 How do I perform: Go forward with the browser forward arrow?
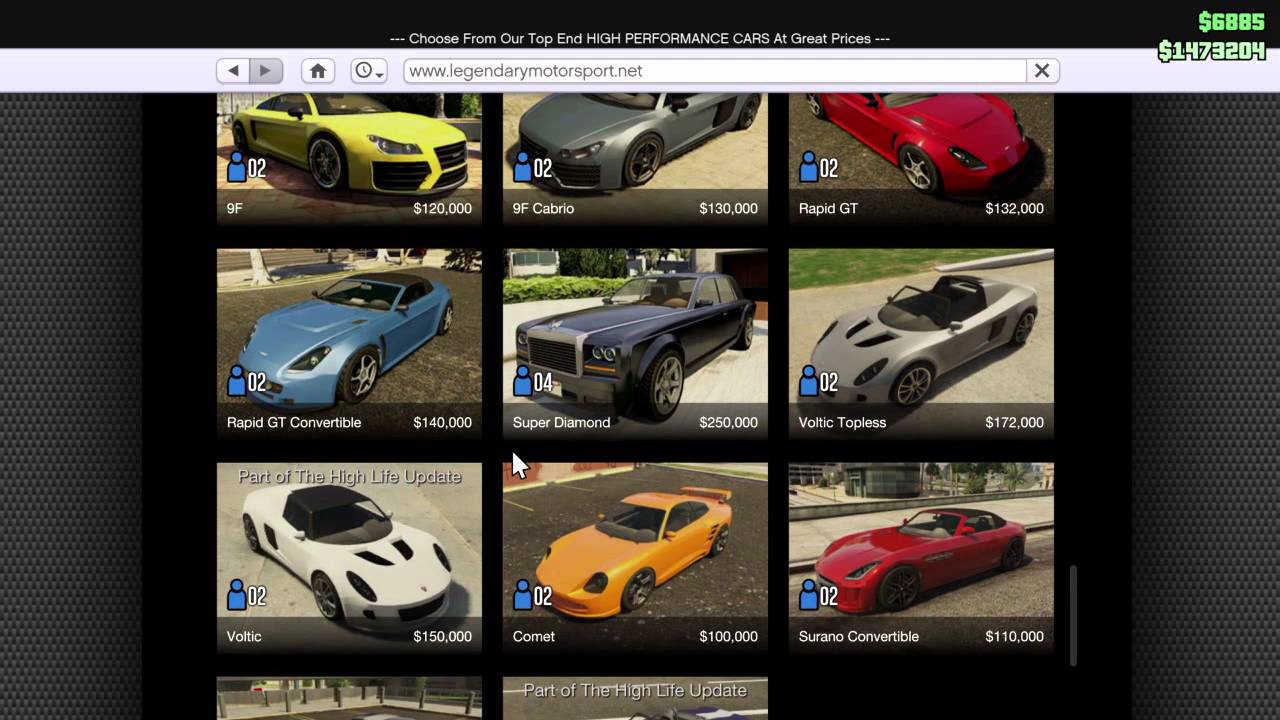tap(266, 71)
